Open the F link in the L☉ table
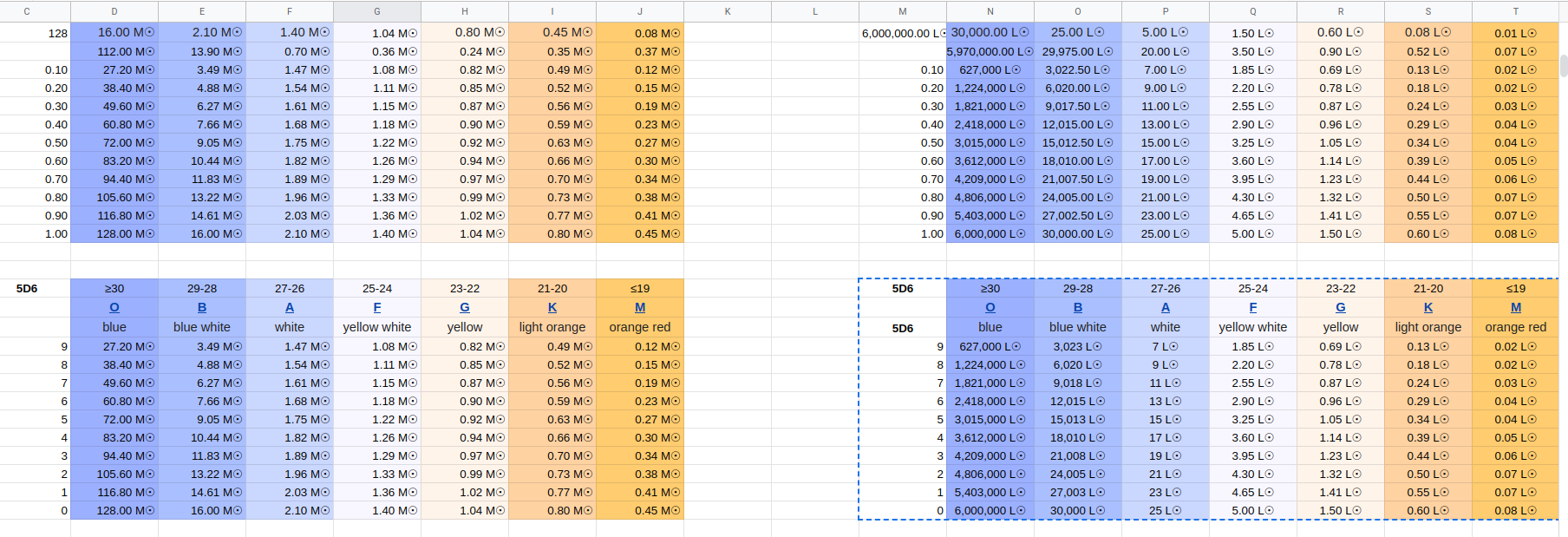Screen dimensions: 1568x537 point(1253,307)
